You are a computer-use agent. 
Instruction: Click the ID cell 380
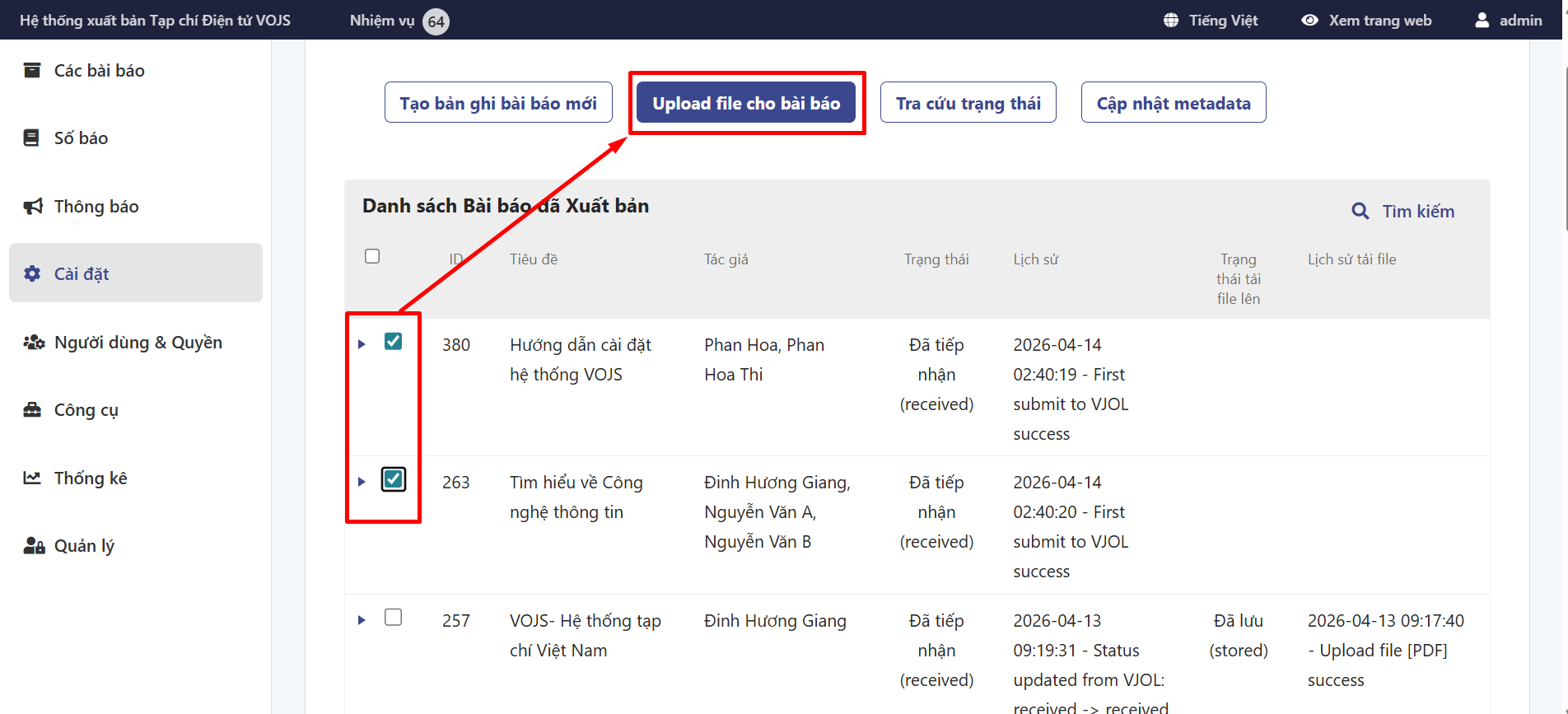point(456,345)
